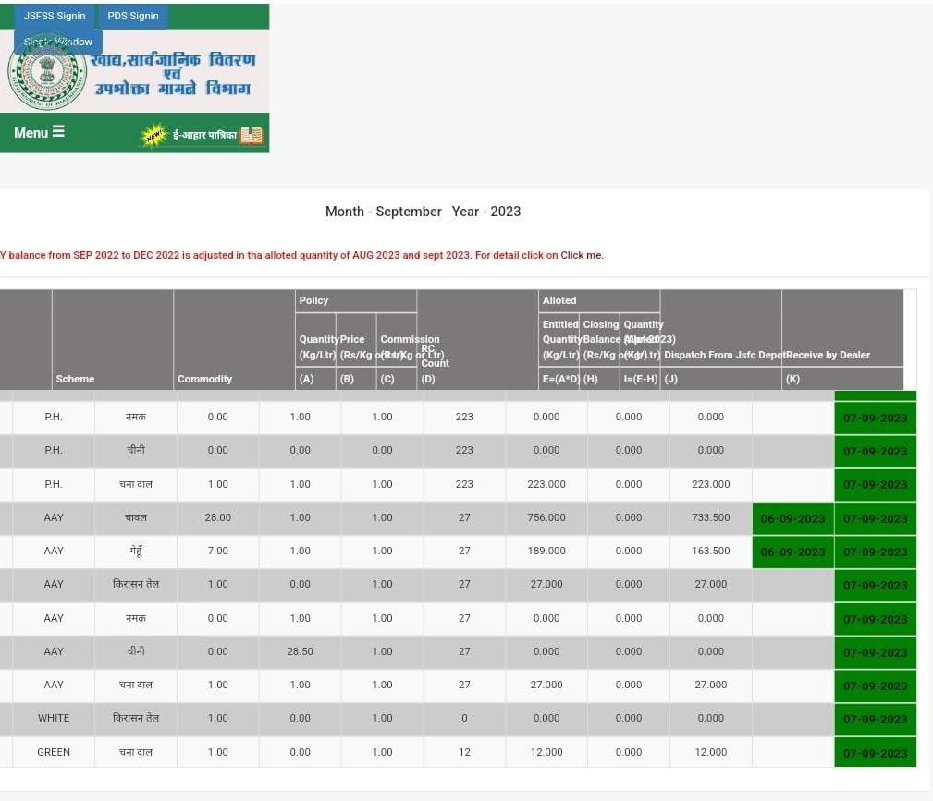Click AAY गेहूं dispatch date 06-09-2023
933x801 pixels.
coord(792,551)
